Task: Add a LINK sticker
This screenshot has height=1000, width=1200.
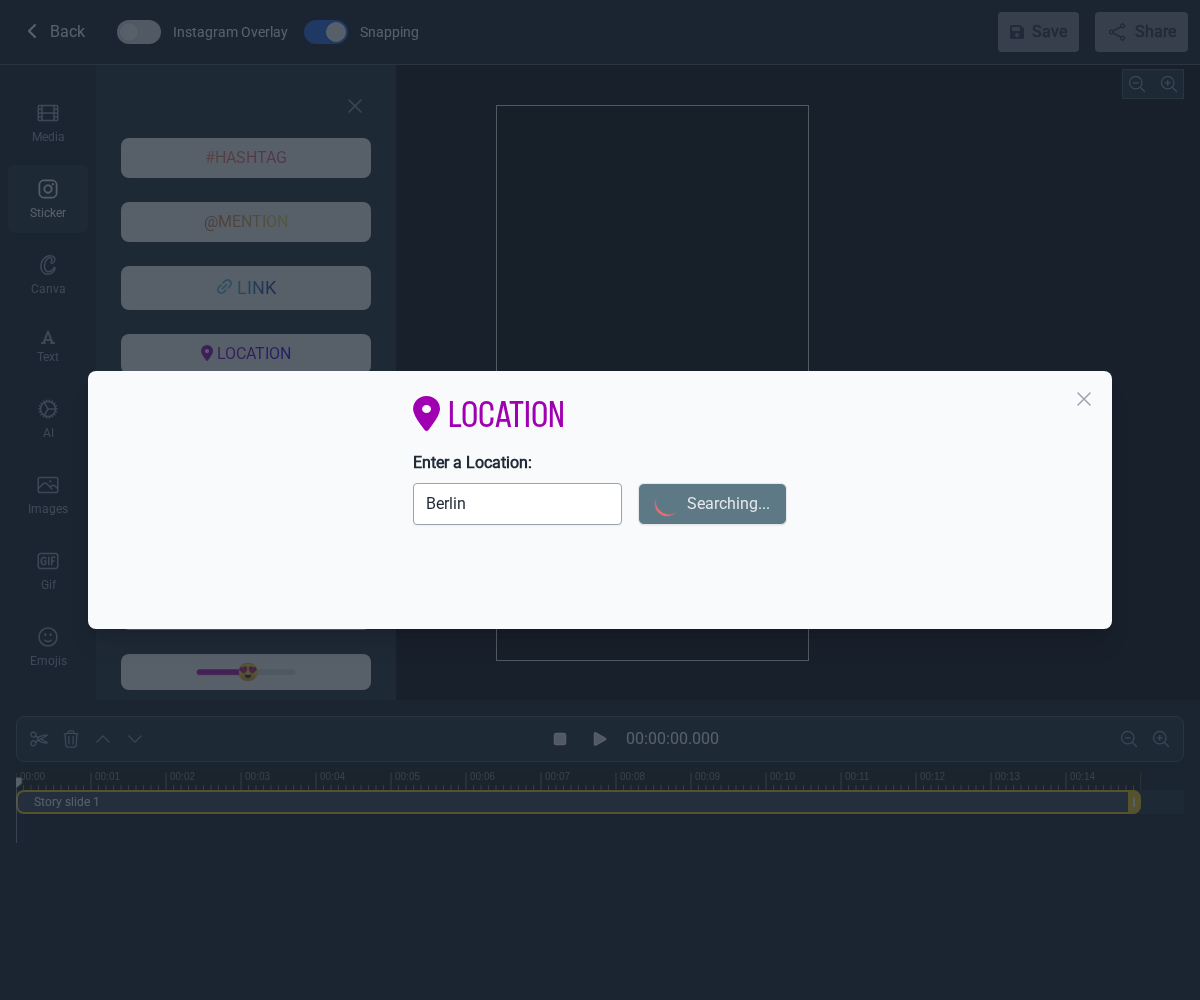Action: point(245,288)
